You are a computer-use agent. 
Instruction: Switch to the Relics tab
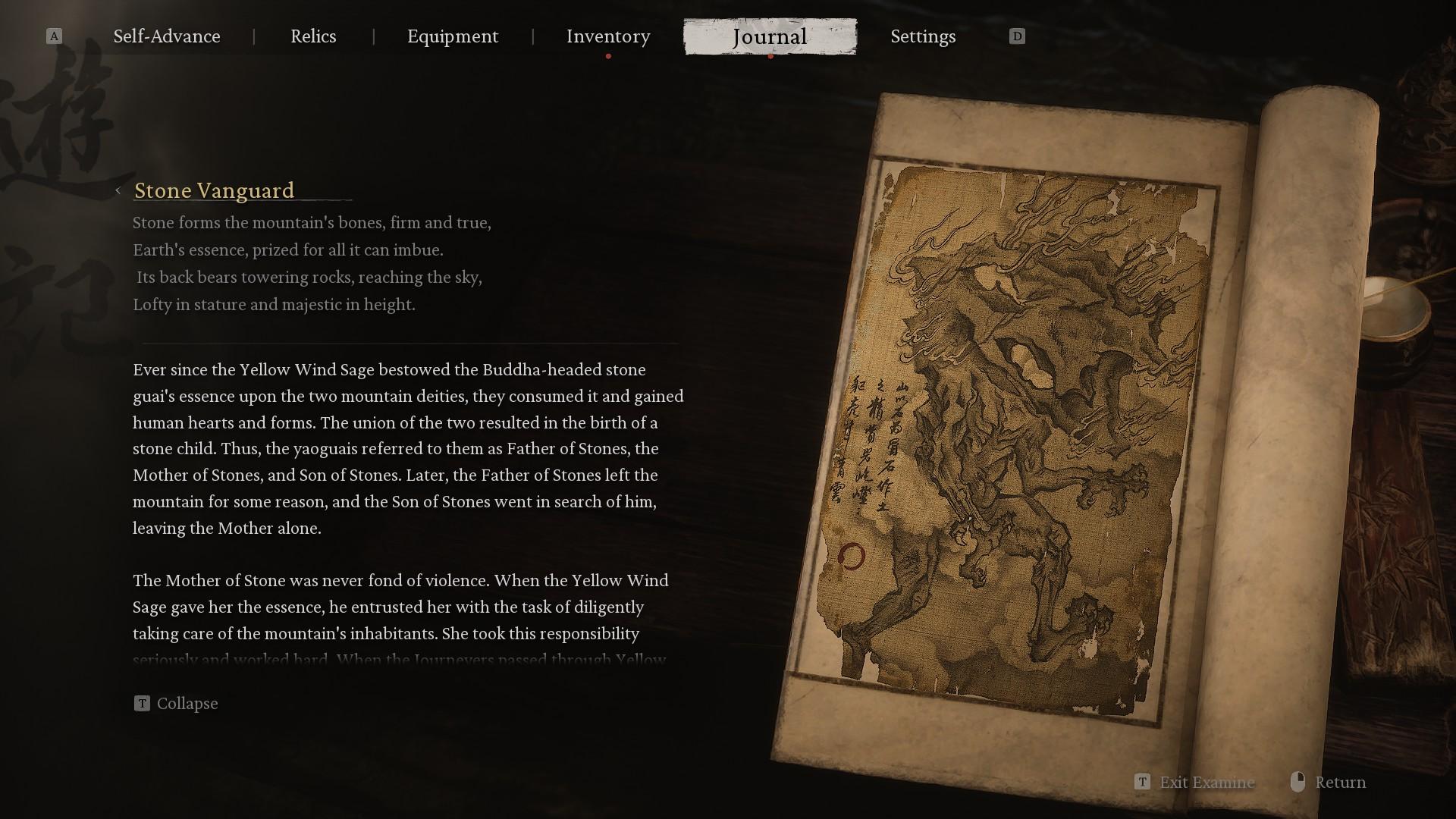(313, 36)
